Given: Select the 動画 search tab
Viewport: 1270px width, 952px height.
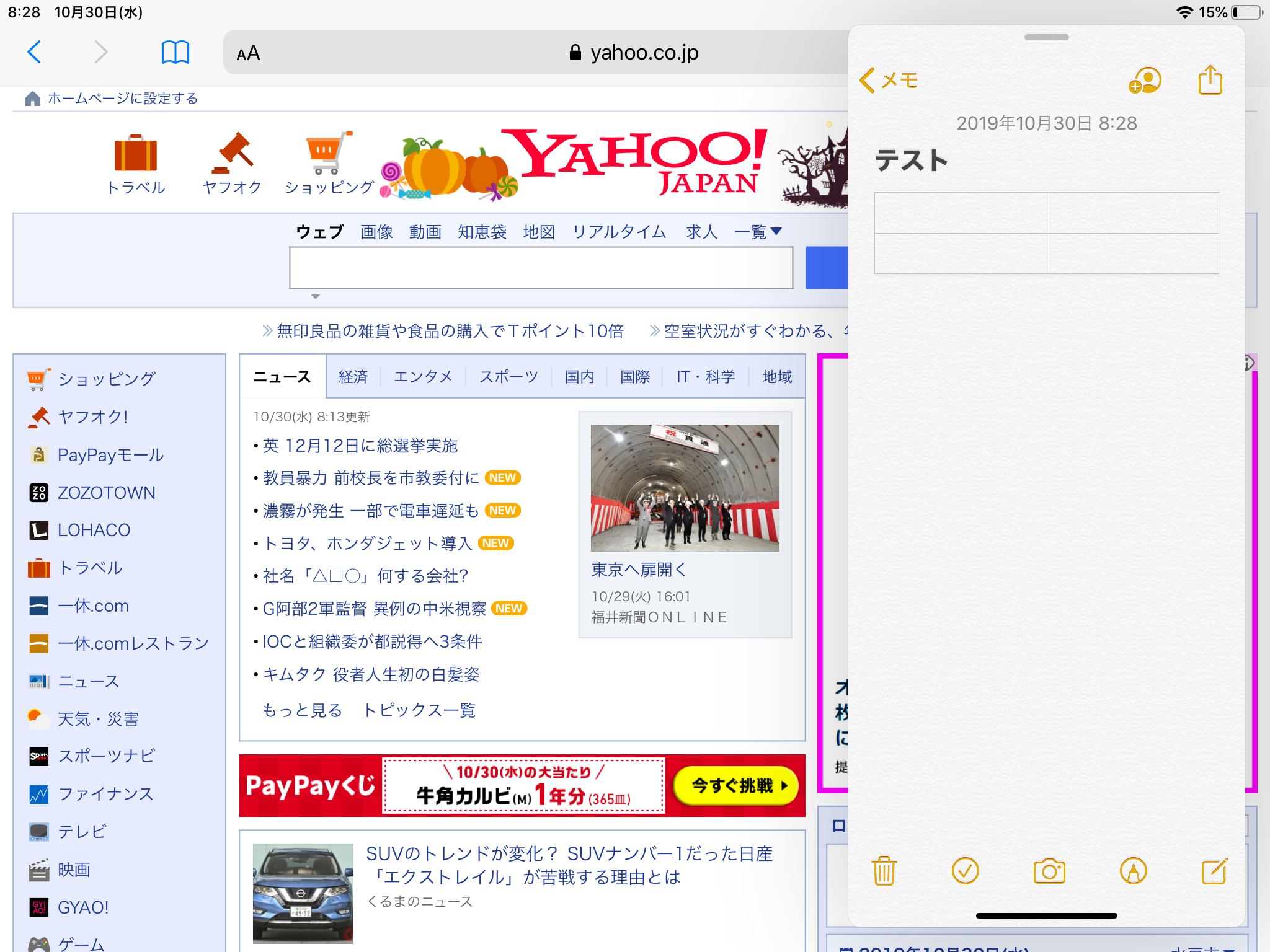Looking at the screenshot, I should click(425, 232).
